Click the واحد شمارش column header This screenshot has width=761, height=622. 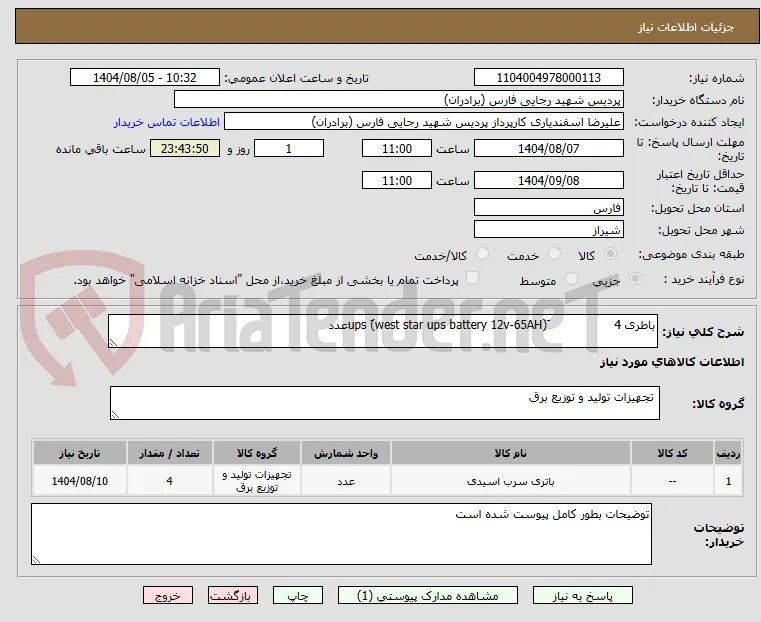[x=346, y=453]
